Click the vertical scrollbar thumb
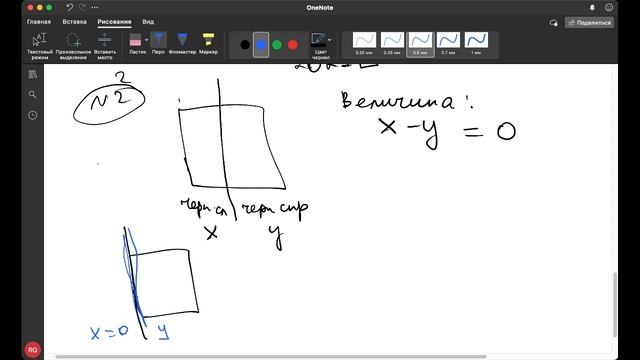Image resolution: width=640 pixels, height=360 pixels. 615,304
